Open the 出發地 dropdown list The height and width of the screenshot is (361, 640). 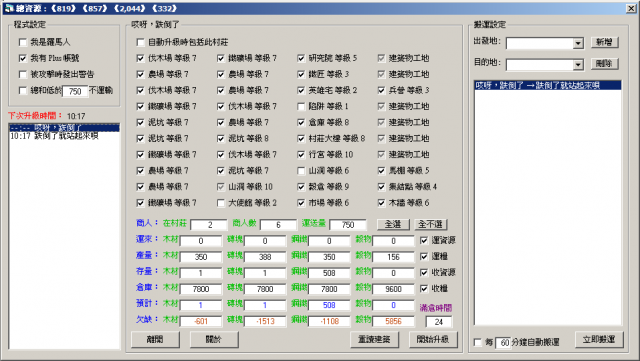(x=578, y=43)
